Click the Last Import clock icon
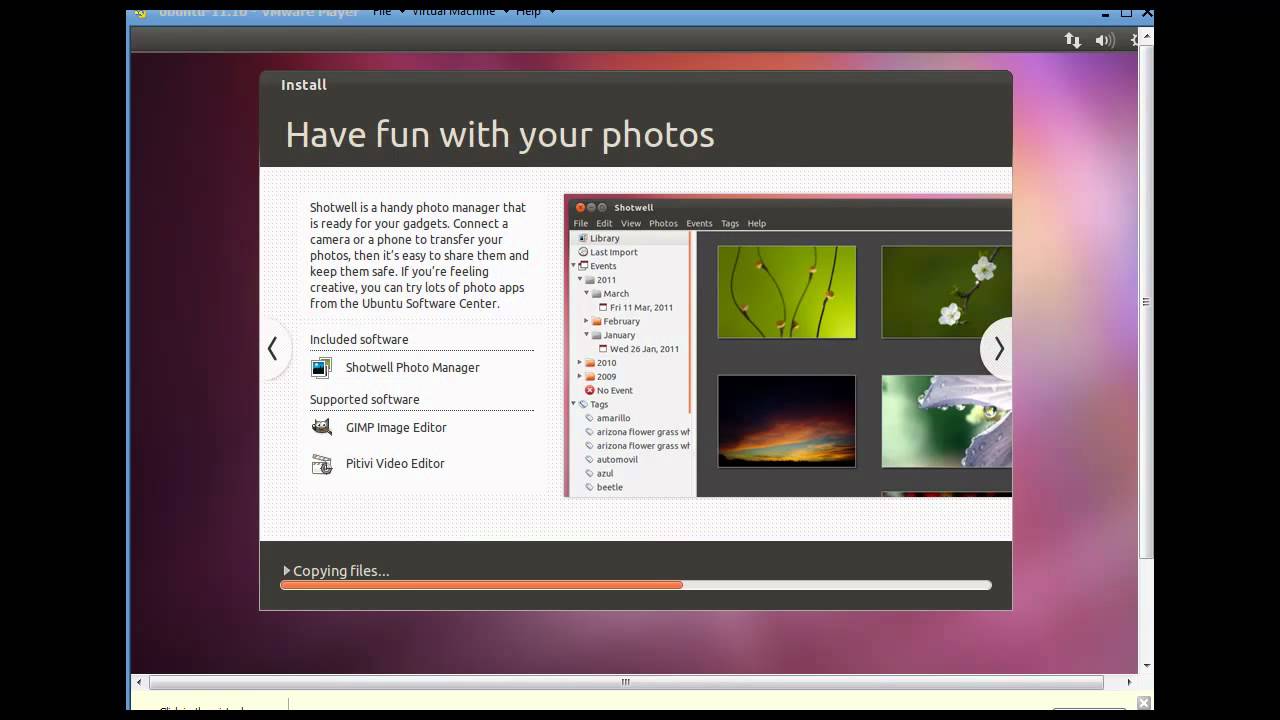The height and width of the screenshot is (720, 1280). point(583,252)
